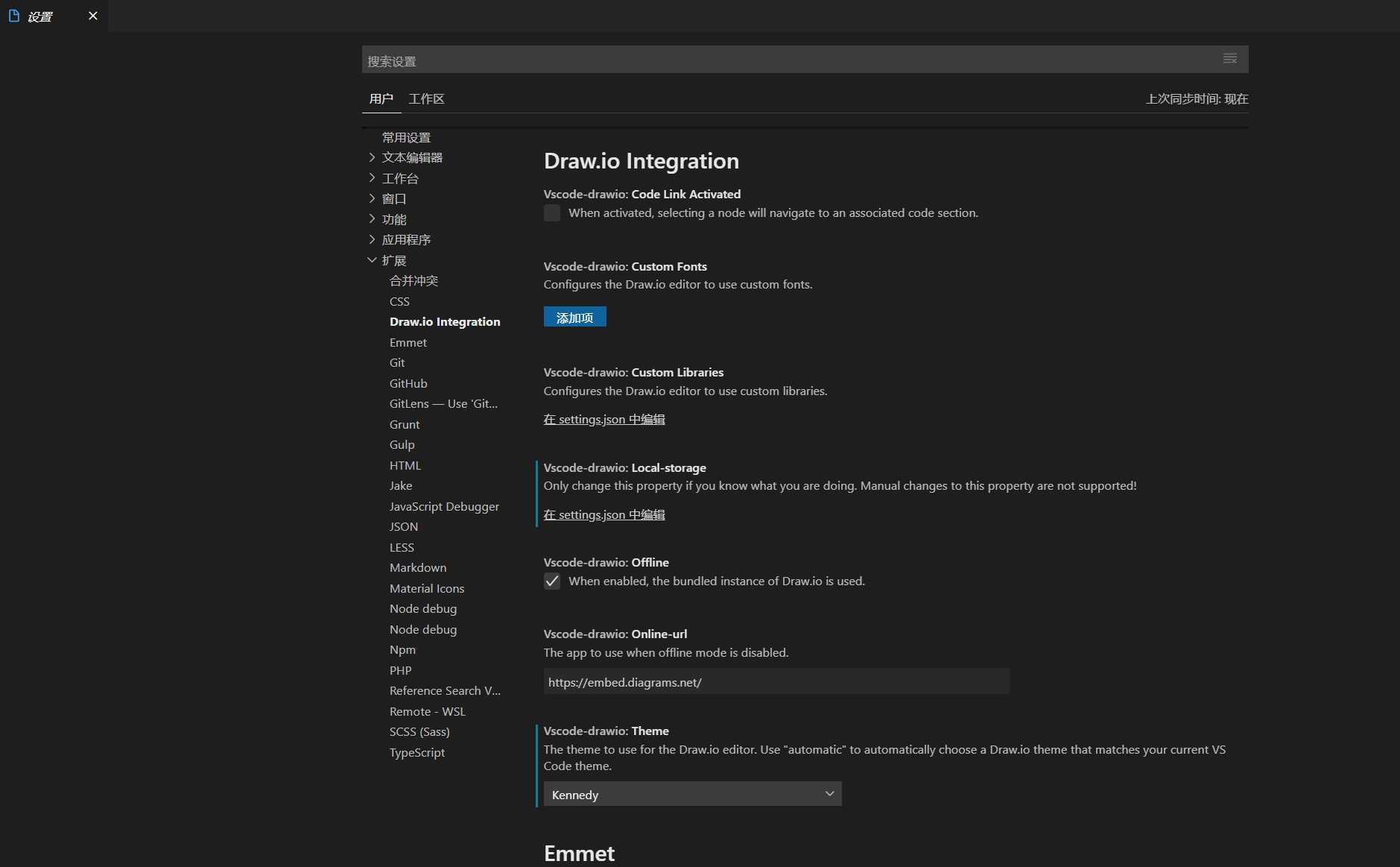
Task: Open Remote - WSL settings
Action: point(428,711)
